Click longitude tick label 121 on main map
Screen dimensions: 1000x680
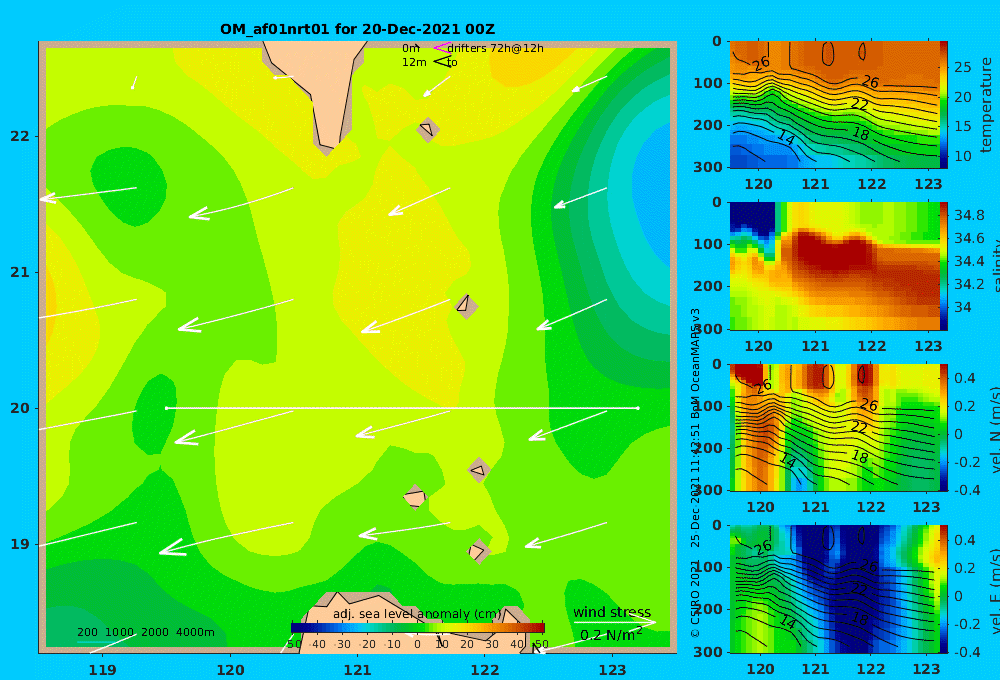pyautogui.click(x=358, y=670)
